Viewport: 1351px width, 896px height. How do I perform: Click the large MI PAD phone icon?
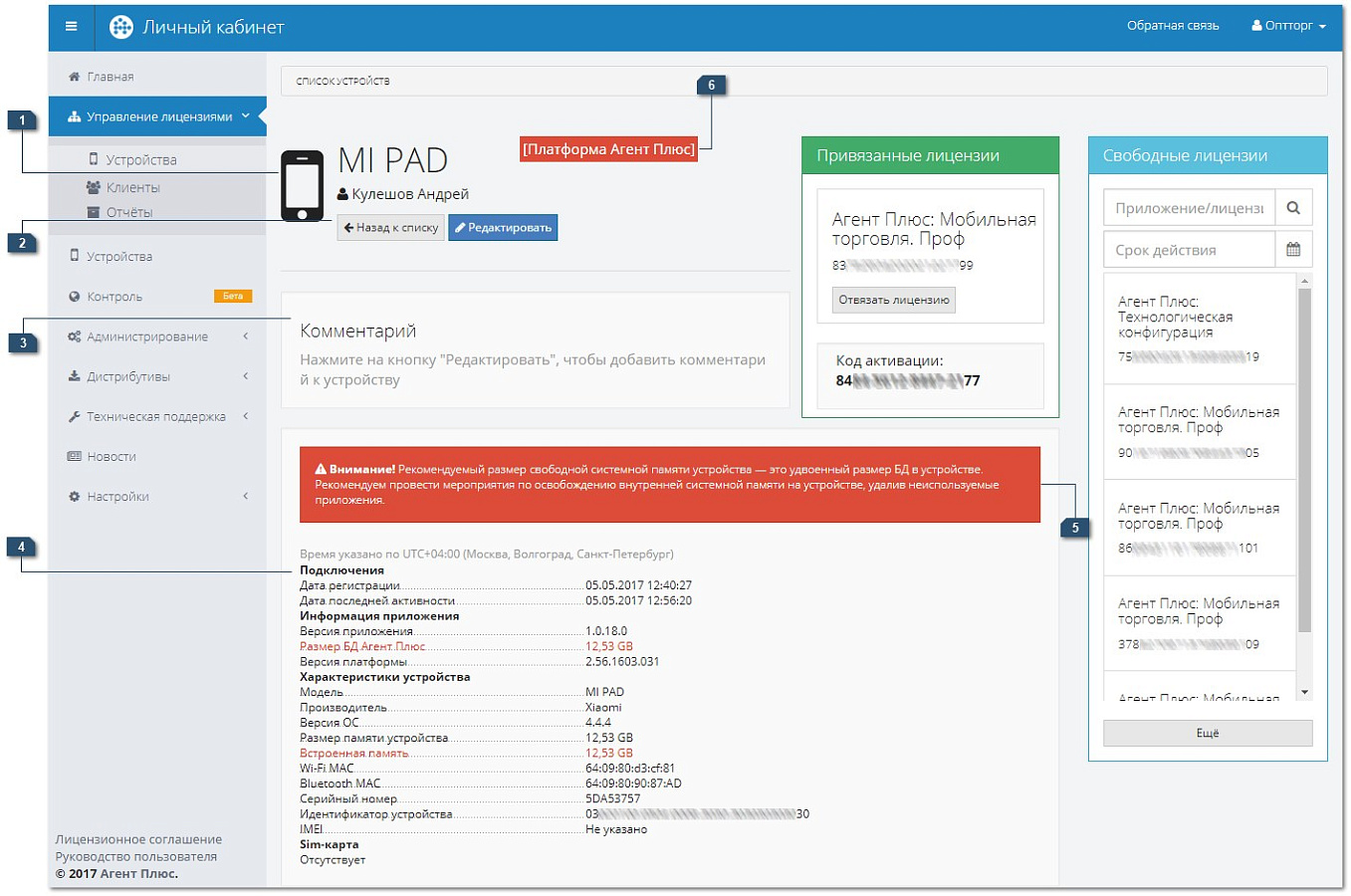click(x=303, y=186)
